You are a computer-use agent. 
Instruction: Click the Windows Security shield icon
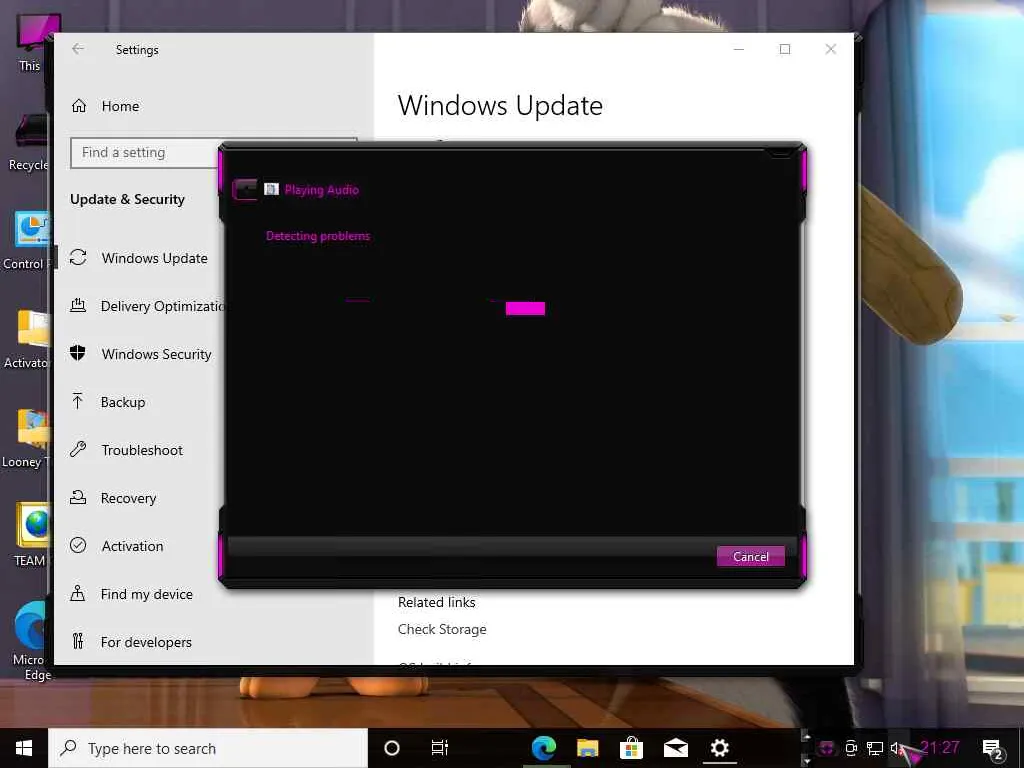pyautogui.click(x=78, y=353)
